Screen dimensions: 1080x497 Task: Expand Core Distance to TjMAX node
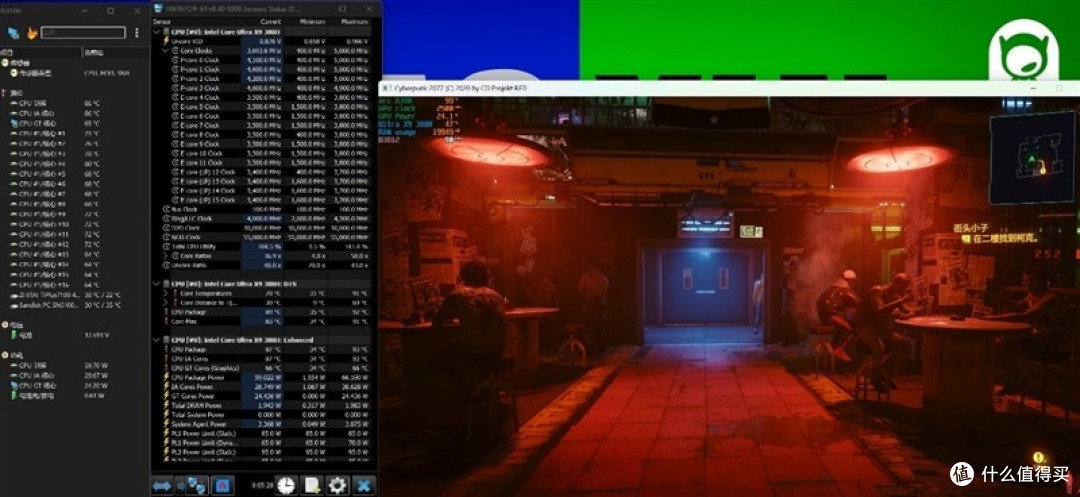point(165,302)
